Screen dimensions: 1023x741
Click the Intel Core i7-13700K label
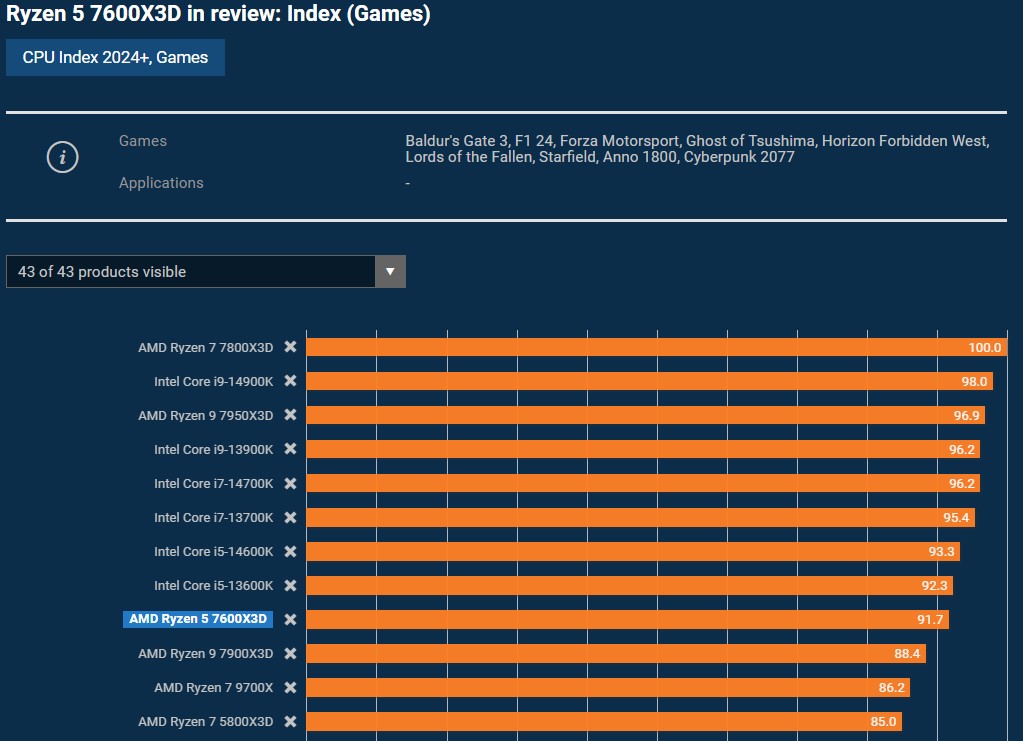[x=213, y=517]
